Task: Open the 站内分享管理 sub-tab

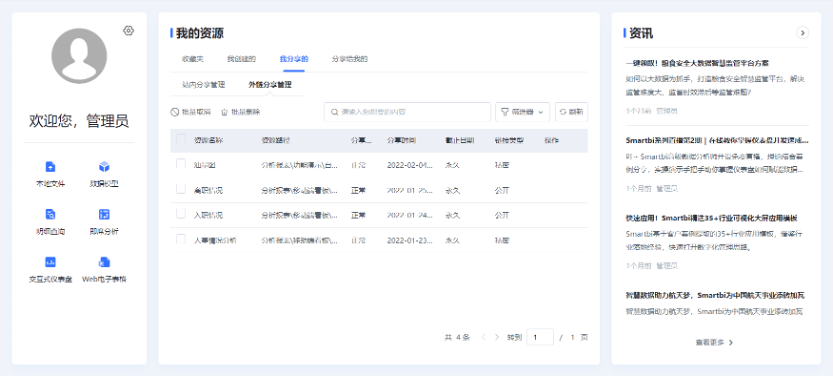Action: coord(204,85)
